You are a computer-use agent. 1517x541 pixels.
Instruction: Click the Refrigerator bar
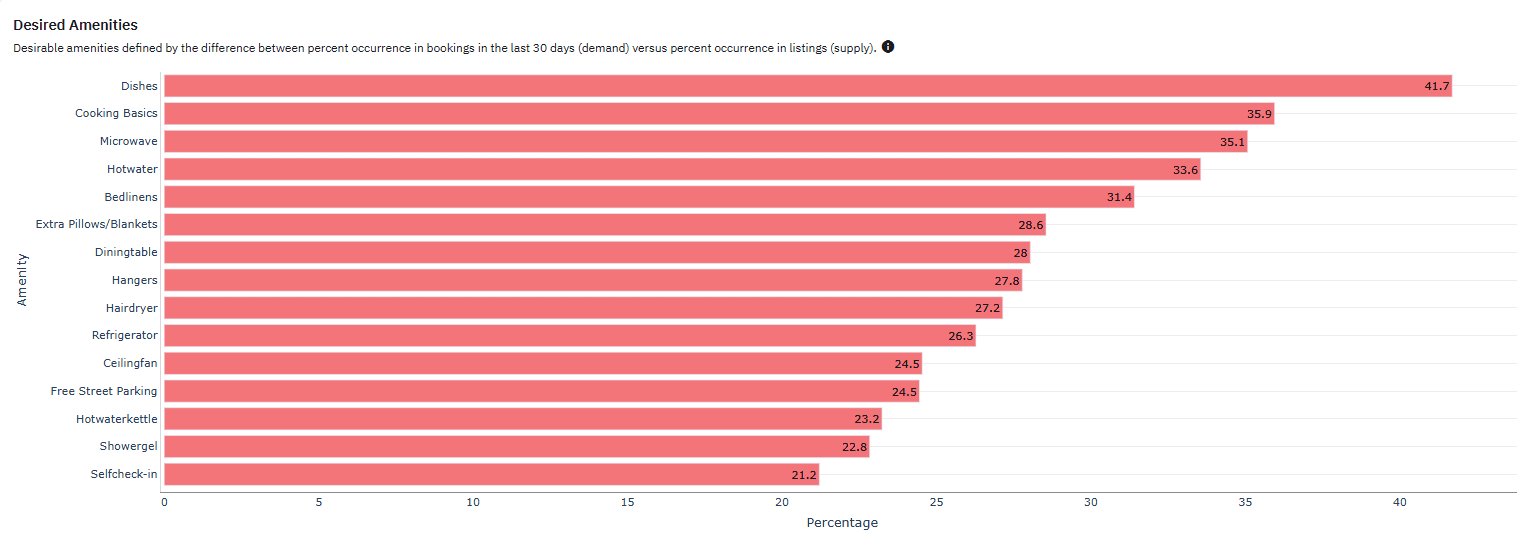pyautogui.click(x=570, y=336)
